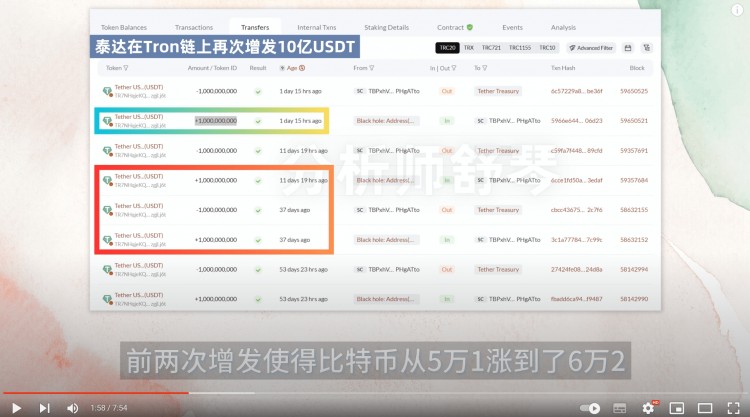Enable theater mode

point(705,408)
